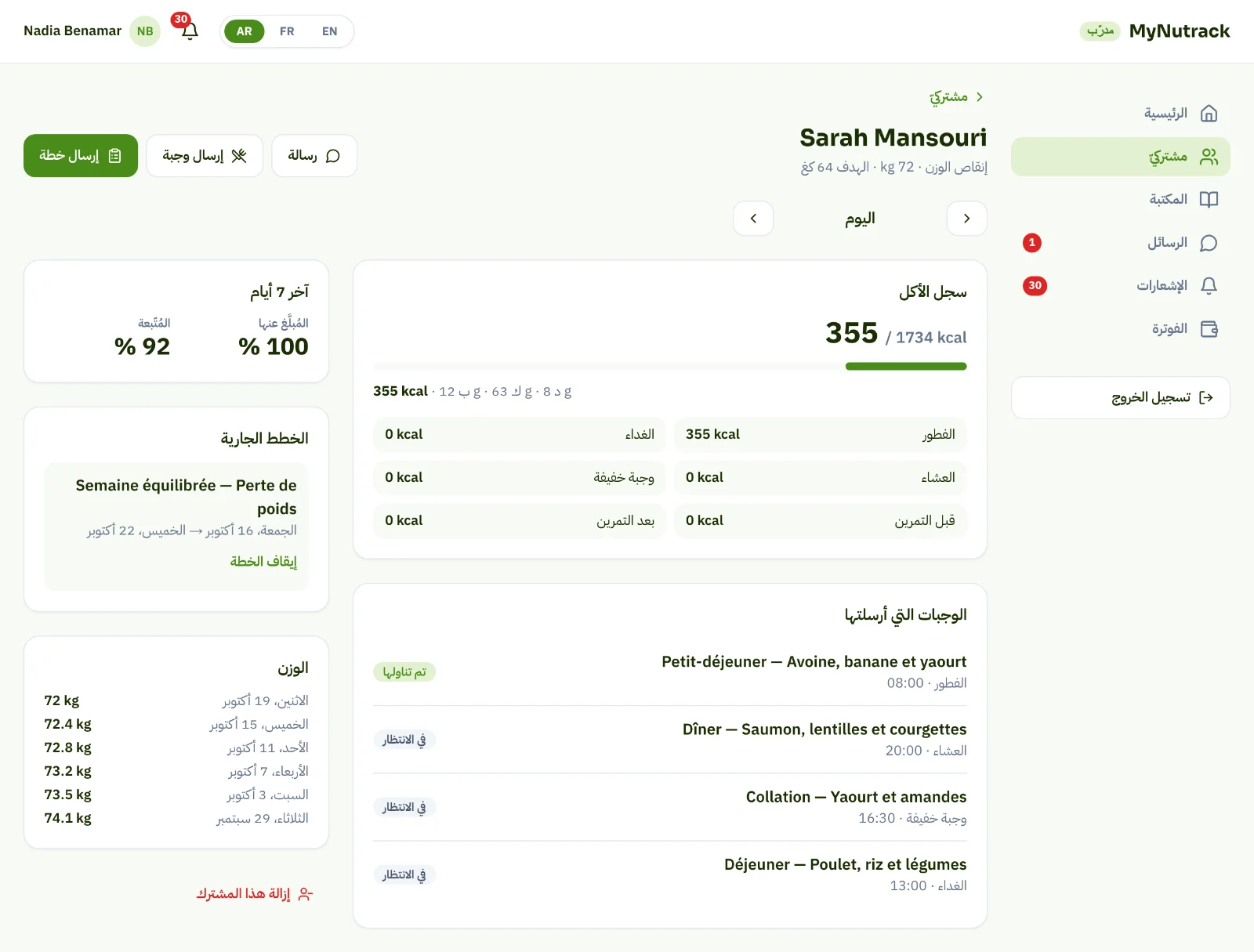Click the breadcrumb chevron beside مشتركيّ
The image size is (1254, 952).
tap(980, 97)
